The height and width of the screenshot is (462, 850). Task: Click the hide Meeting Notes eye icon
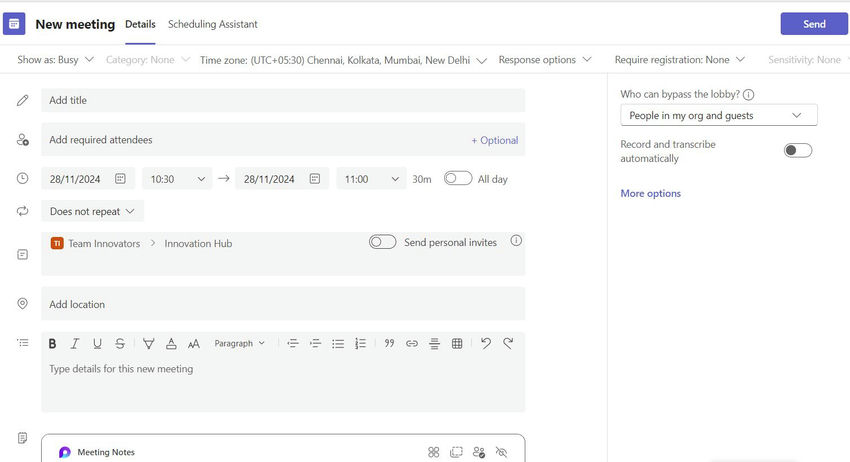point(501,452)
